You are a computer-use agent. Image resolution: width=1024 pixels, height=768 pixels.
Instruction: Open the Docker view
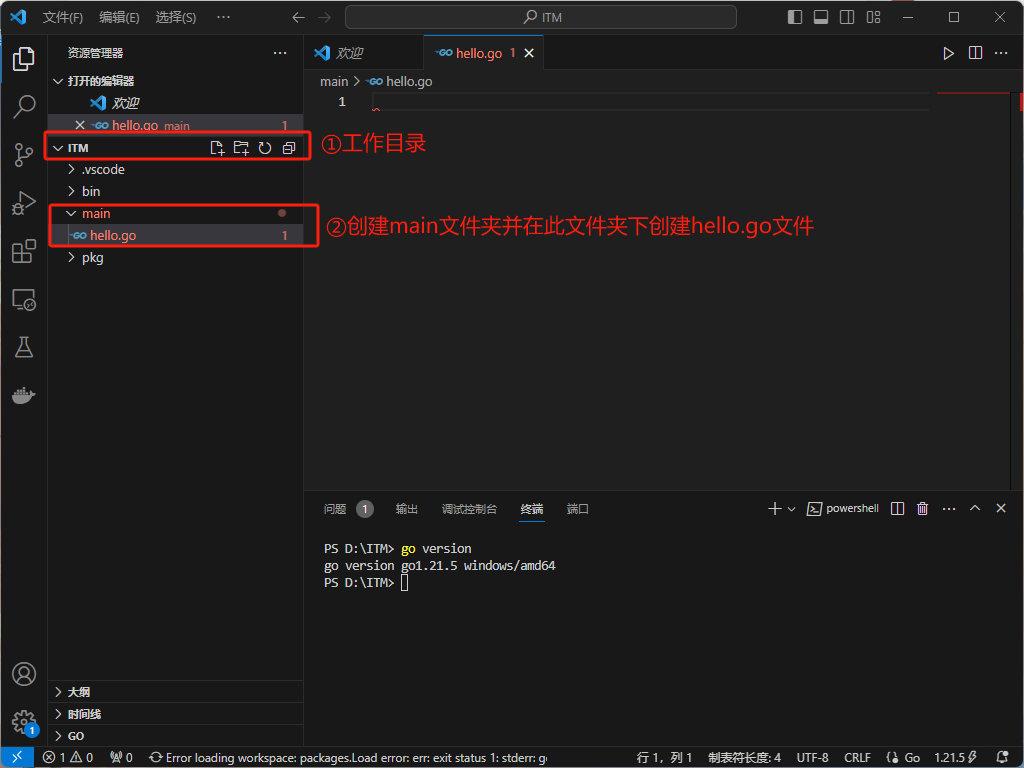(24, 395)
